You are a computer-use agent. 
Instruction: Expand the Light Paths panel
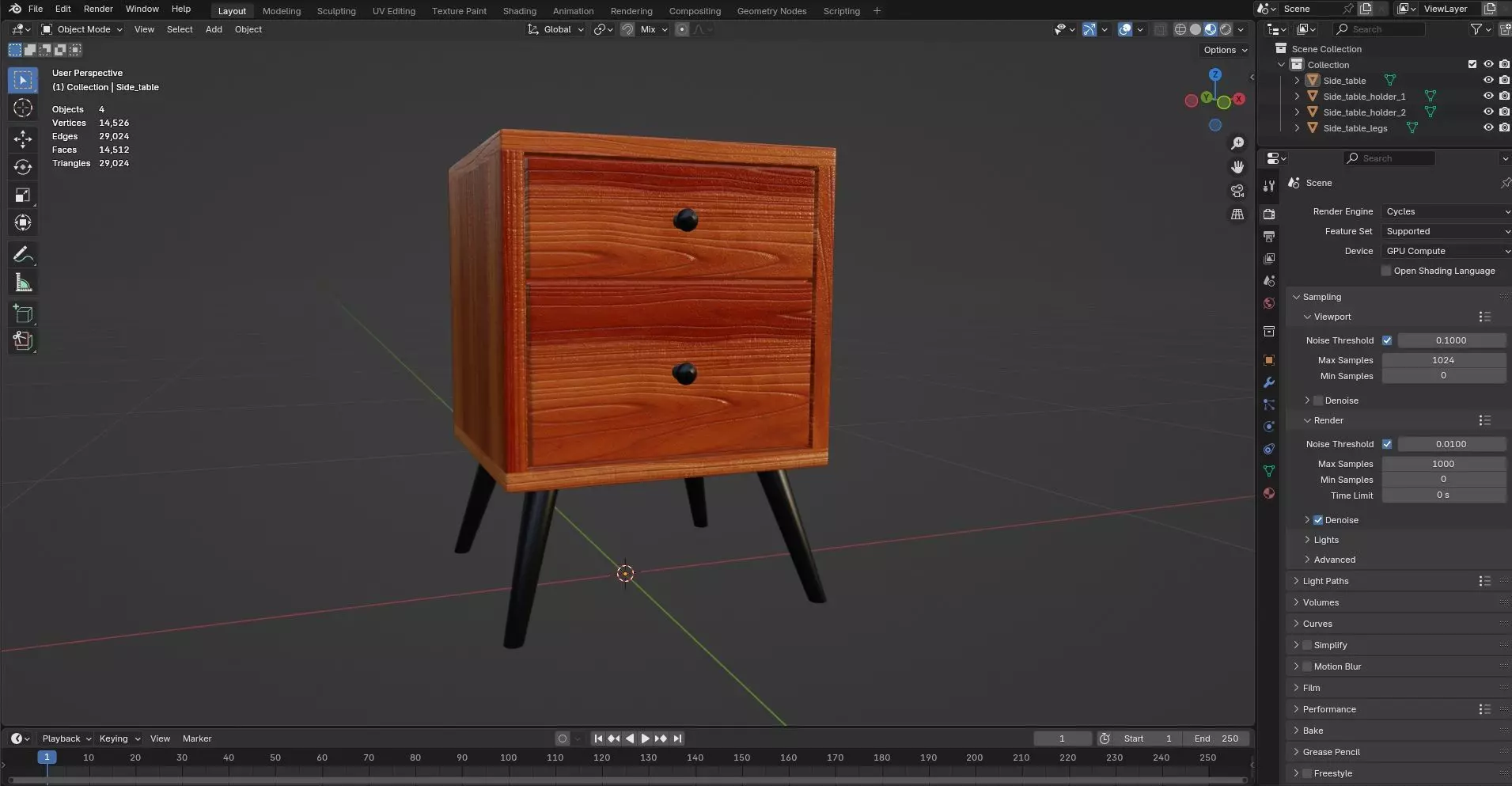pos(1325,581)
